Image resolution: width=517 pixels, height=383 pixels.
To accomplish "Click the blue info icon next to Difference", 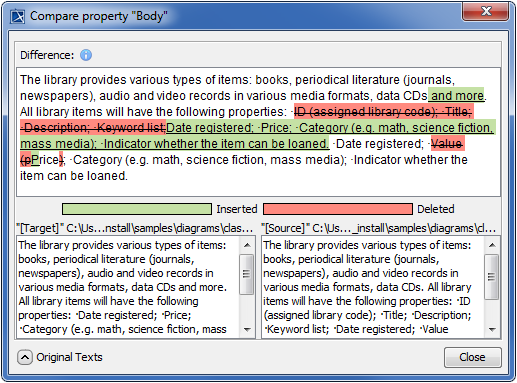I will [x=86, y=55].
